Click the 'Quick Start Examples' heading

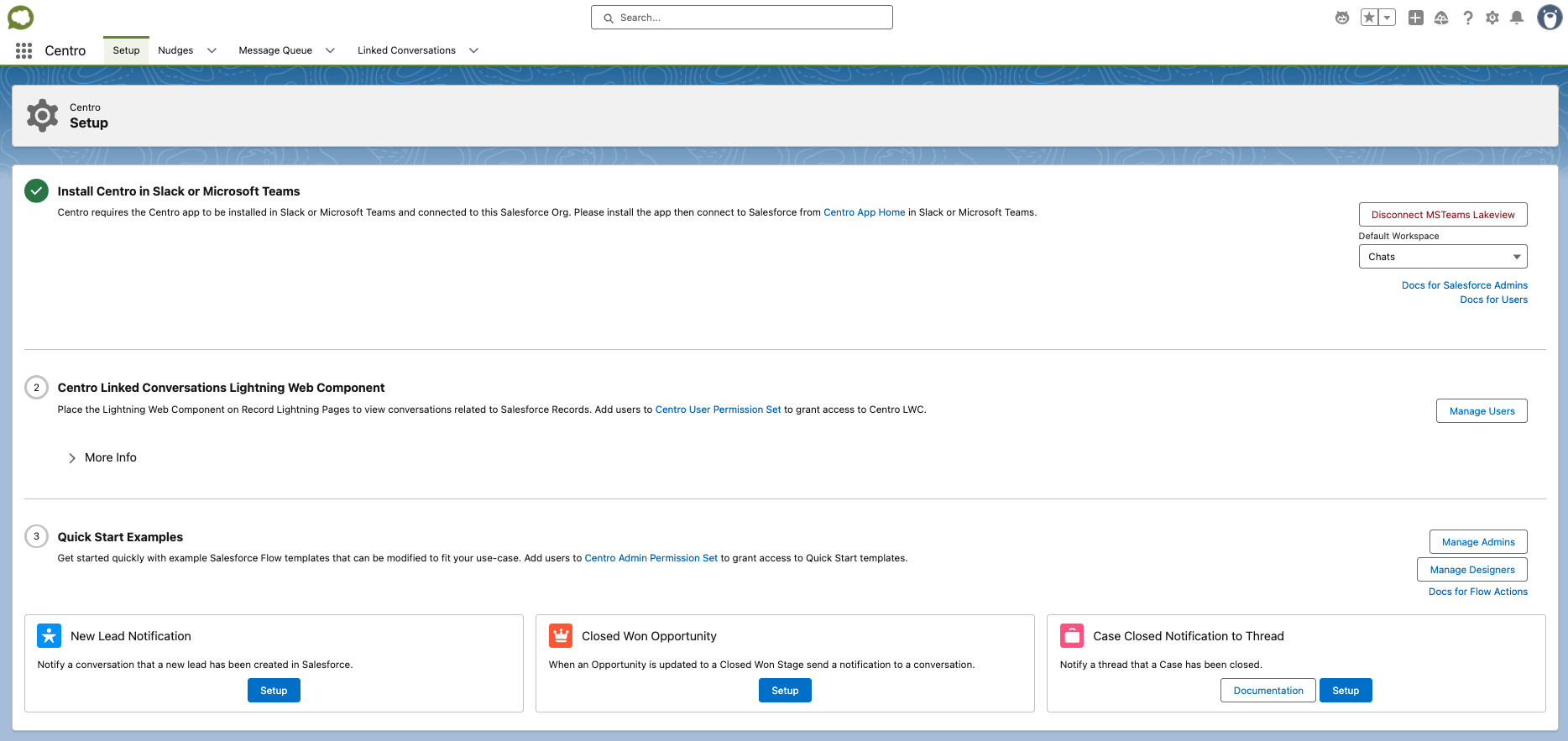pos(120,537)
